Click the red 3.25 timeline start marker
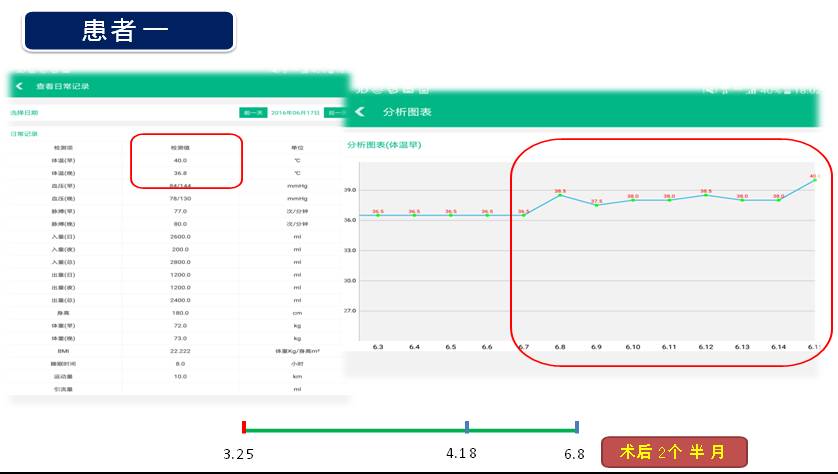The height and width of the screenshot is (474, 838). click(244, 428)
